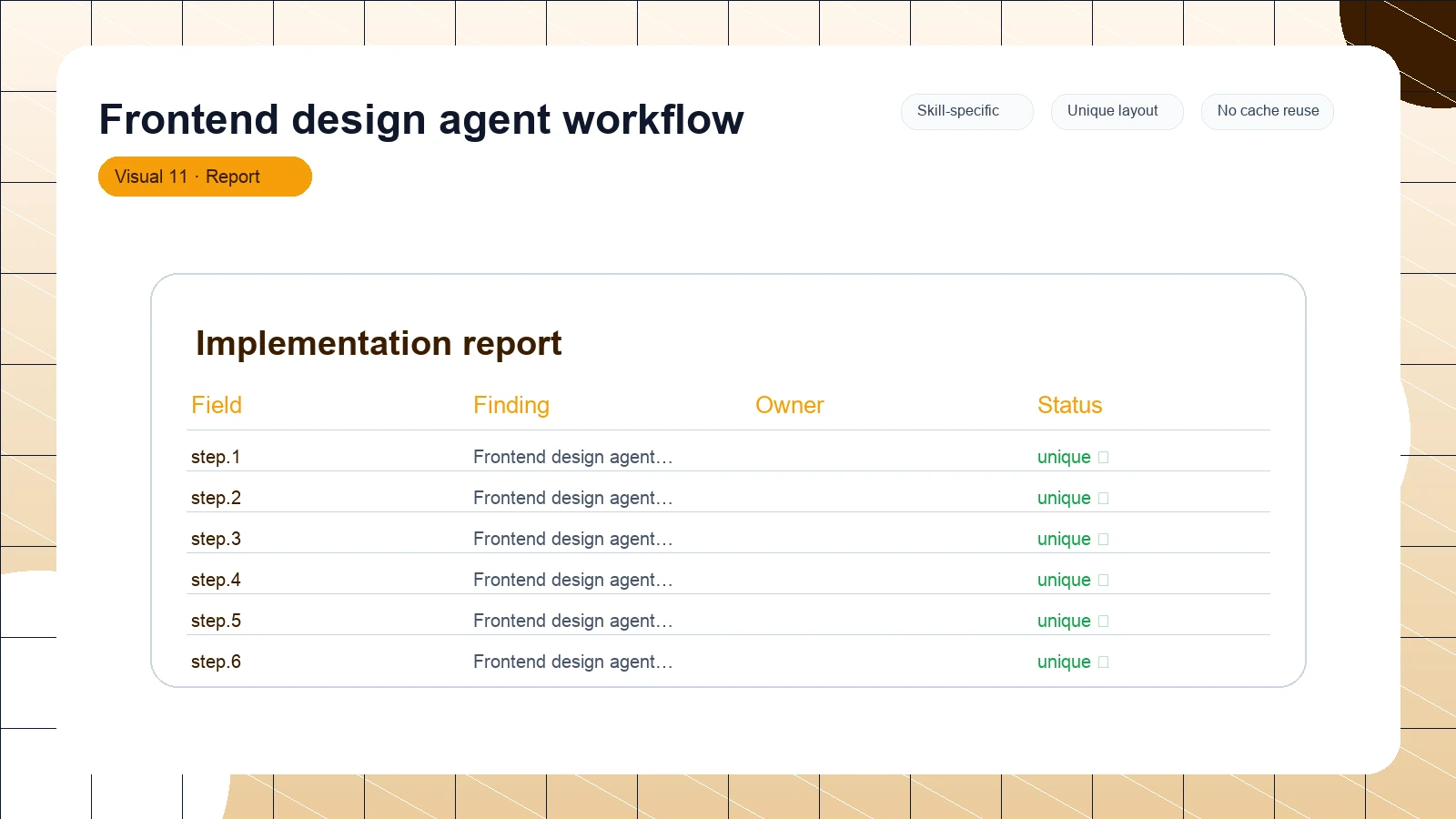Click the finding text in step.3 row
The image size is (1456, 819).
point(573,539)
